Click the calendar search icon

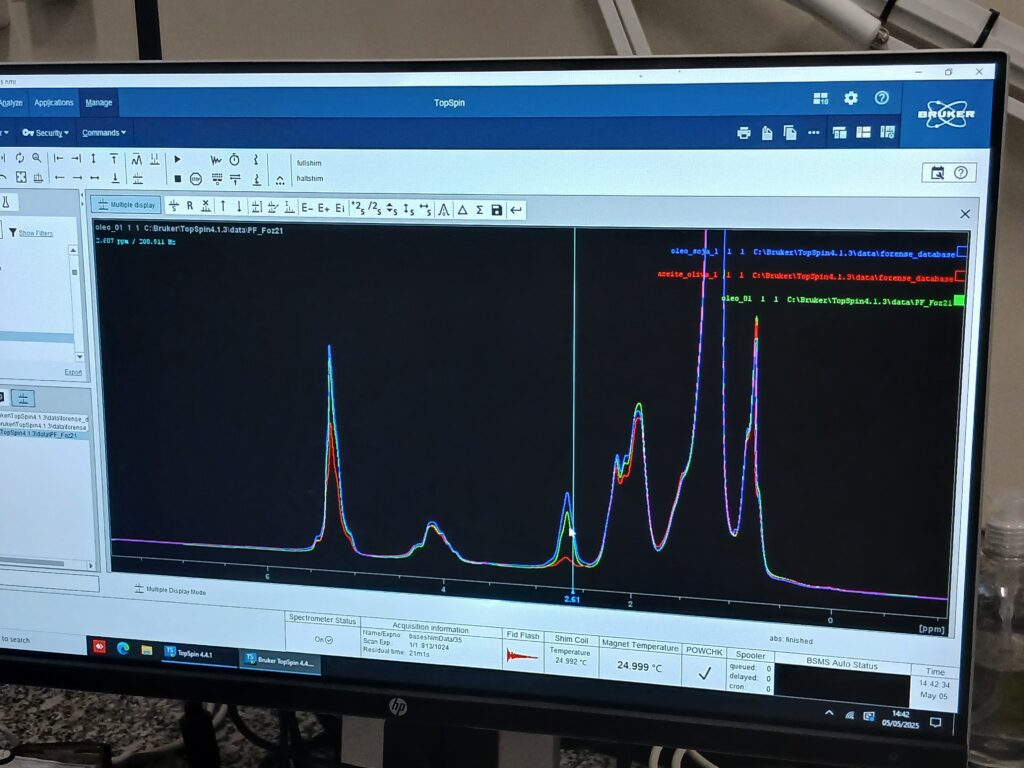[x=937, y=172]
